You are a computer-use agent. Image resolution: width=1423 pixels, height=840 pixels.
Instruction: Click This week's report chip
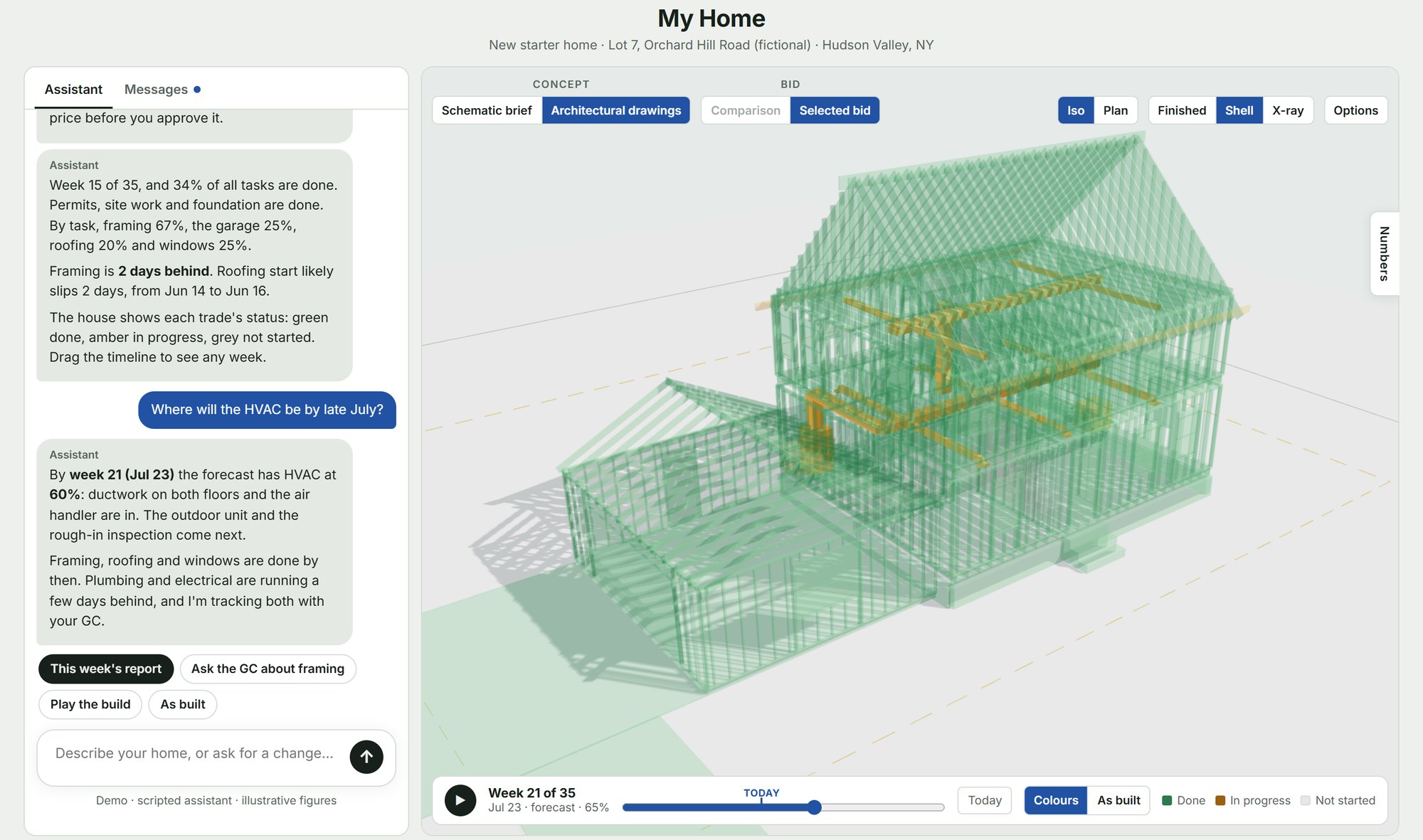106,669
